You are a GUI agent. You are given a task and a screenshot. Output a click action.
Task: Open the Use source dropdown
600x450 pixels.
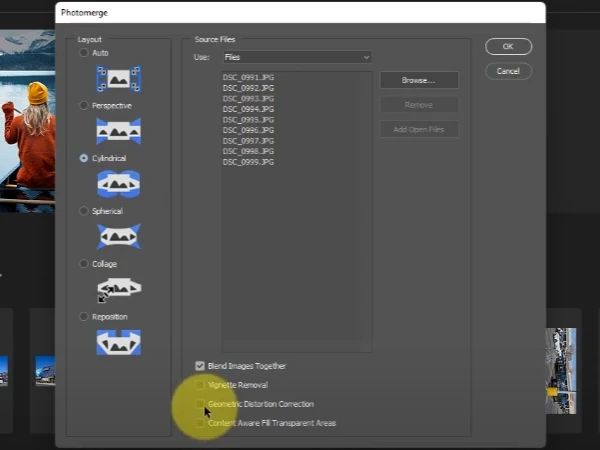[x=297, y=57]
